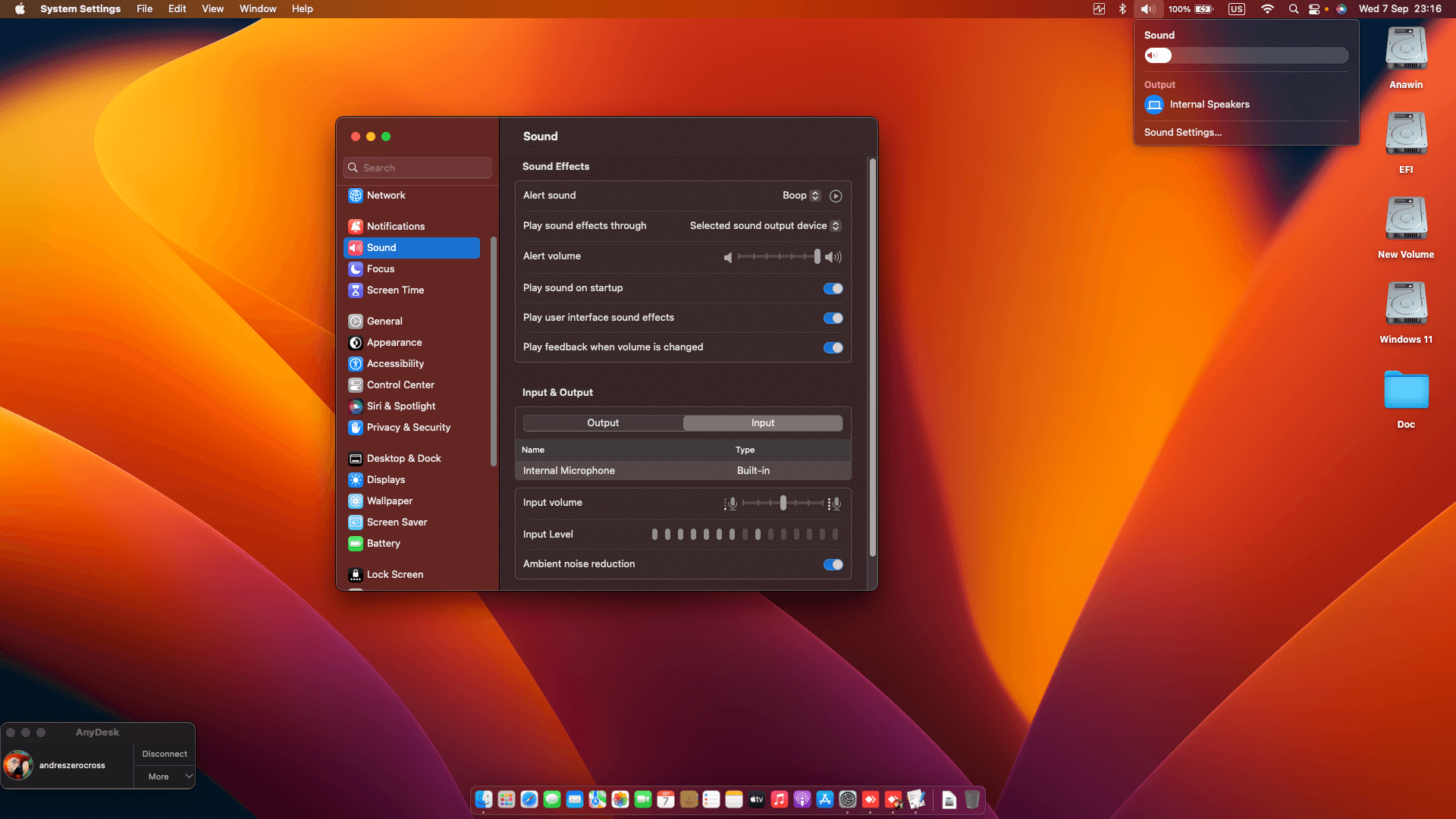Open Trash in the Dock
Screen dimensions: 1456x819
pos(972,799)
